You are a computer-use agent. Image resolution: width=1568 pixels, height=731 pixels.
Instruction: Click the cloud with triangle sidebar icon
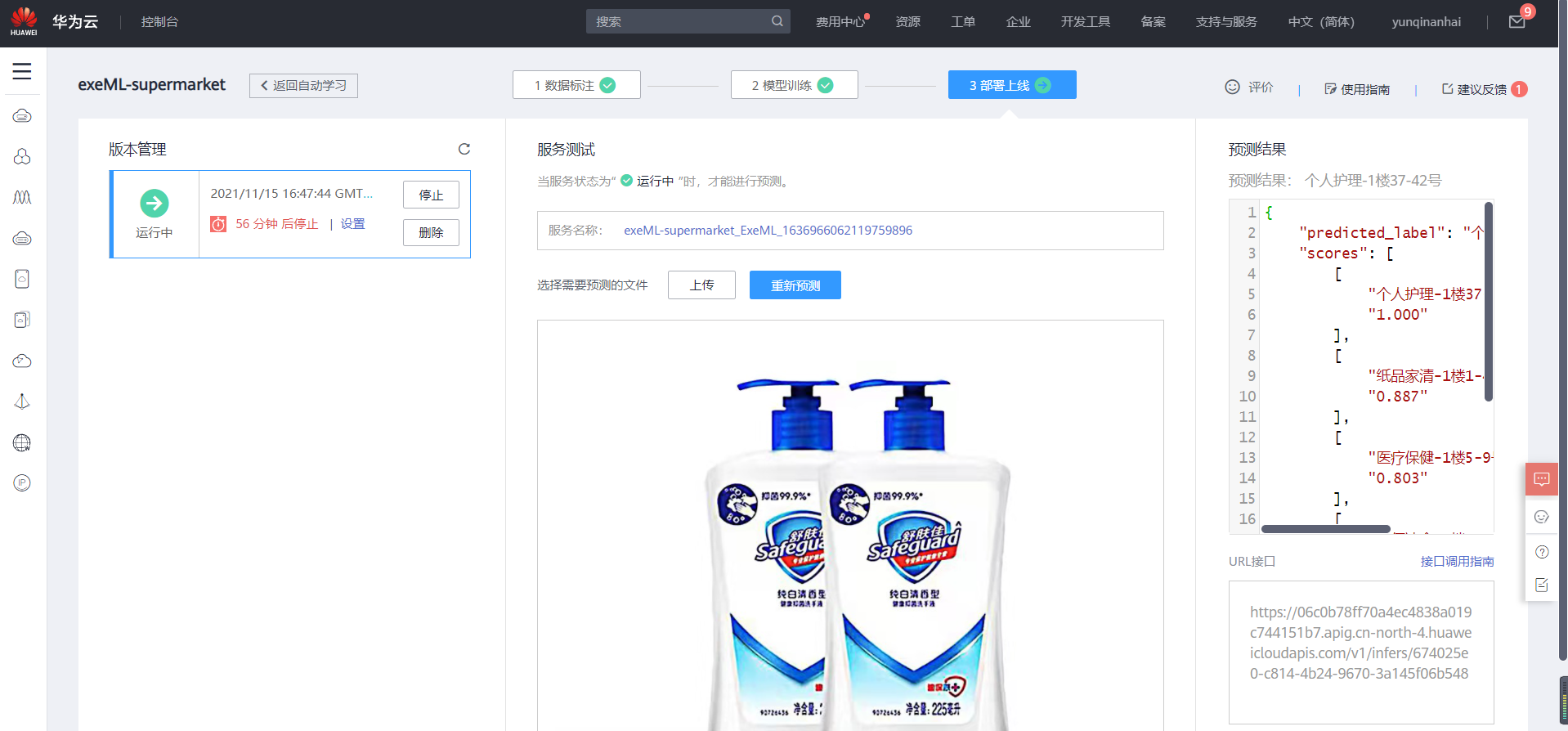tap(22, 361)
